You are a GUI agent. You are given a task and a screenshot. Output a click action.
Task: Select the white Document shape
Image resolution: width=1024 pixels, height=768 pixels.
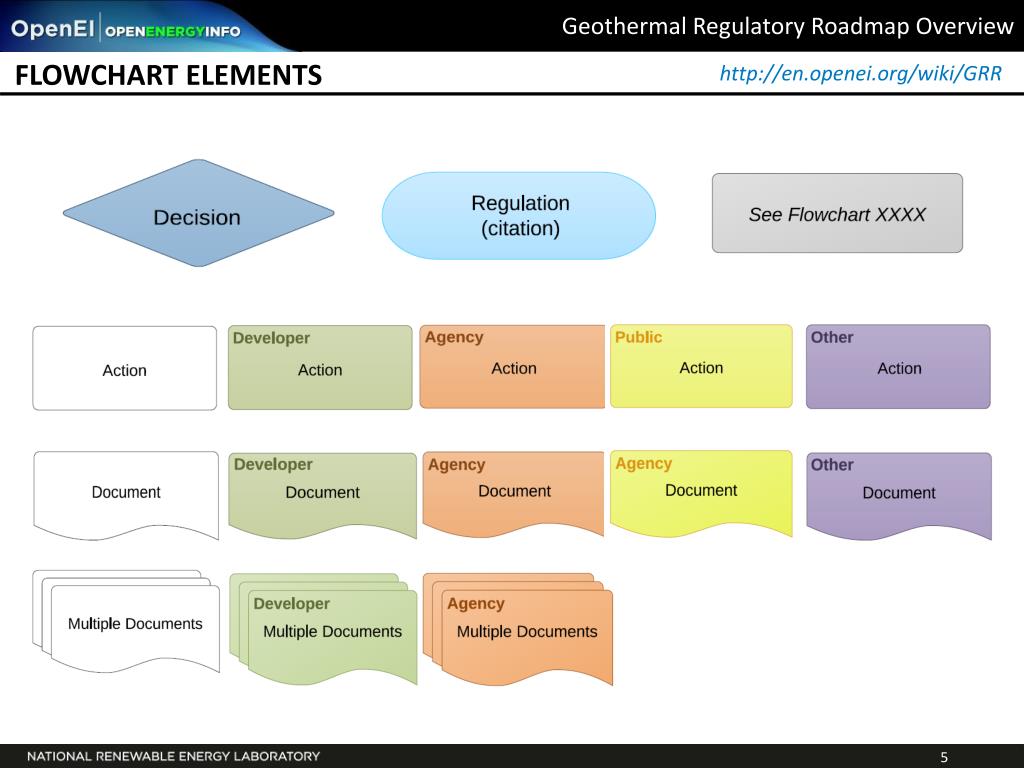pyautogui.click(x=126, y=495)
